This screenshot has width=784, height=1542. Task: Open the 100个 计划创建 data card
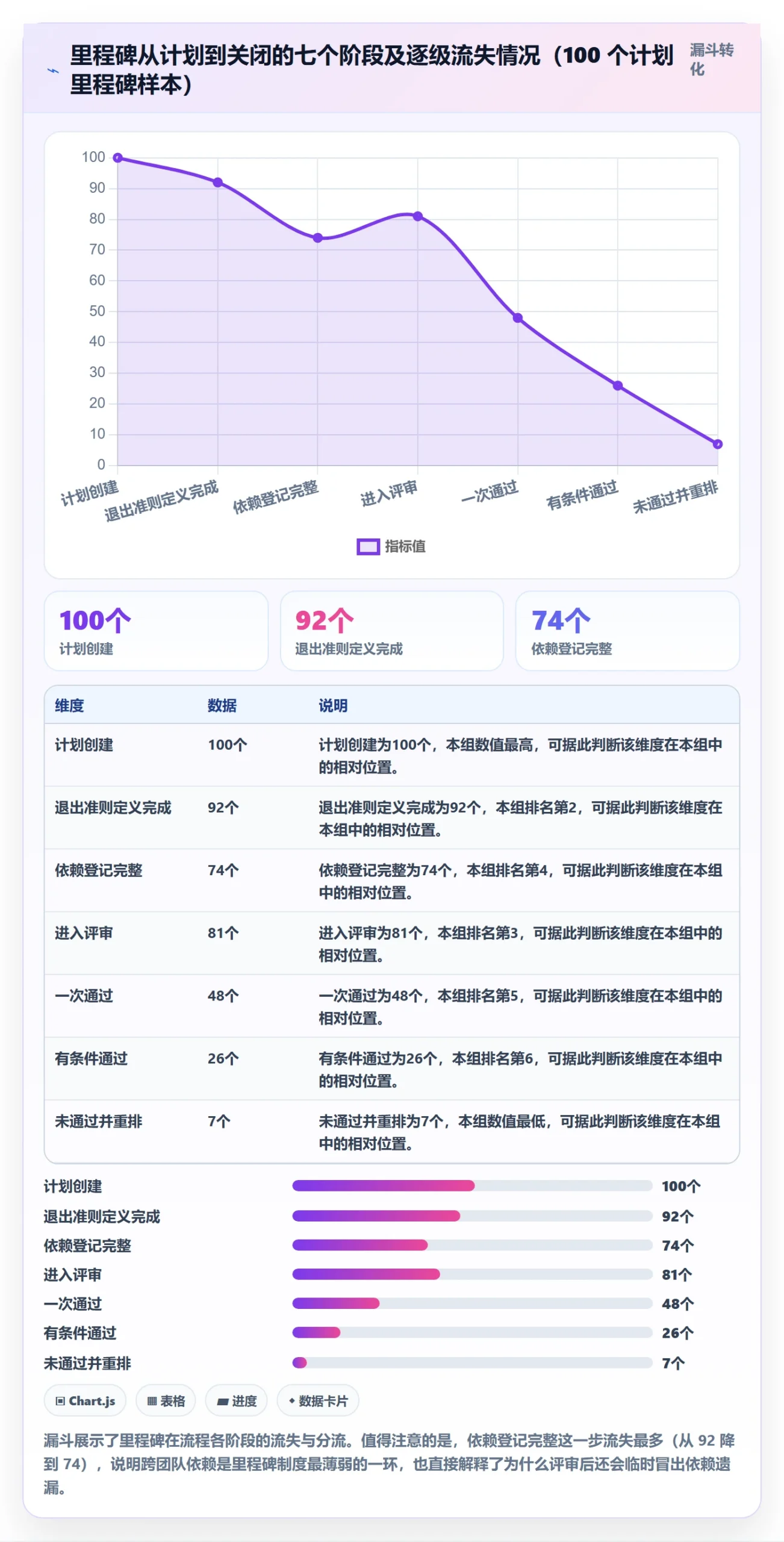156,631
